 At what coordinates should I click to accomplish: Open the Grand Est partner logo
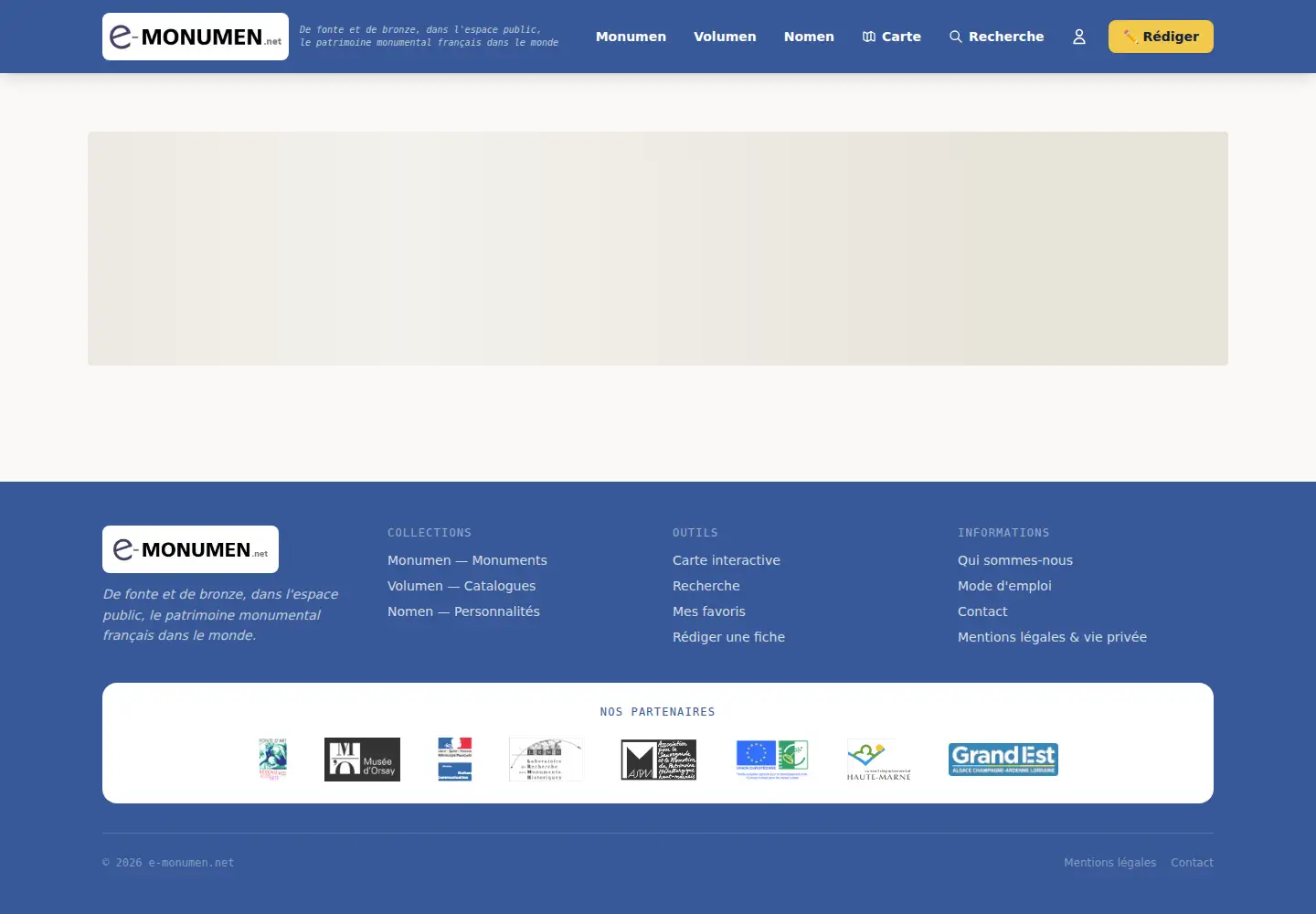[1003, 760]
